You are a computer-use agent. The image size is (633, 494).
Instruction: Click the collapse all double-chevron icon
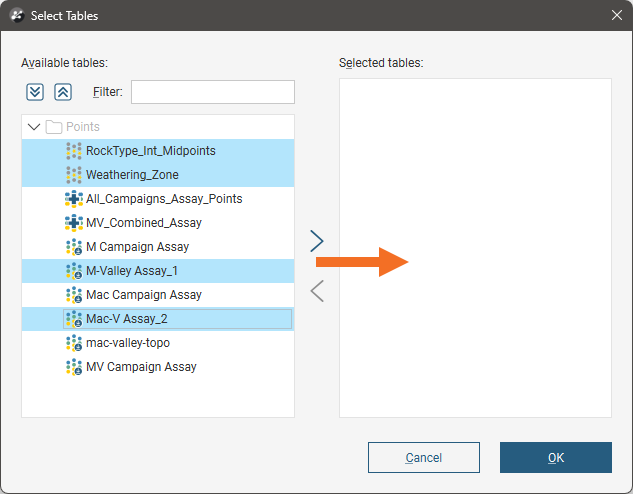point(62,92)
